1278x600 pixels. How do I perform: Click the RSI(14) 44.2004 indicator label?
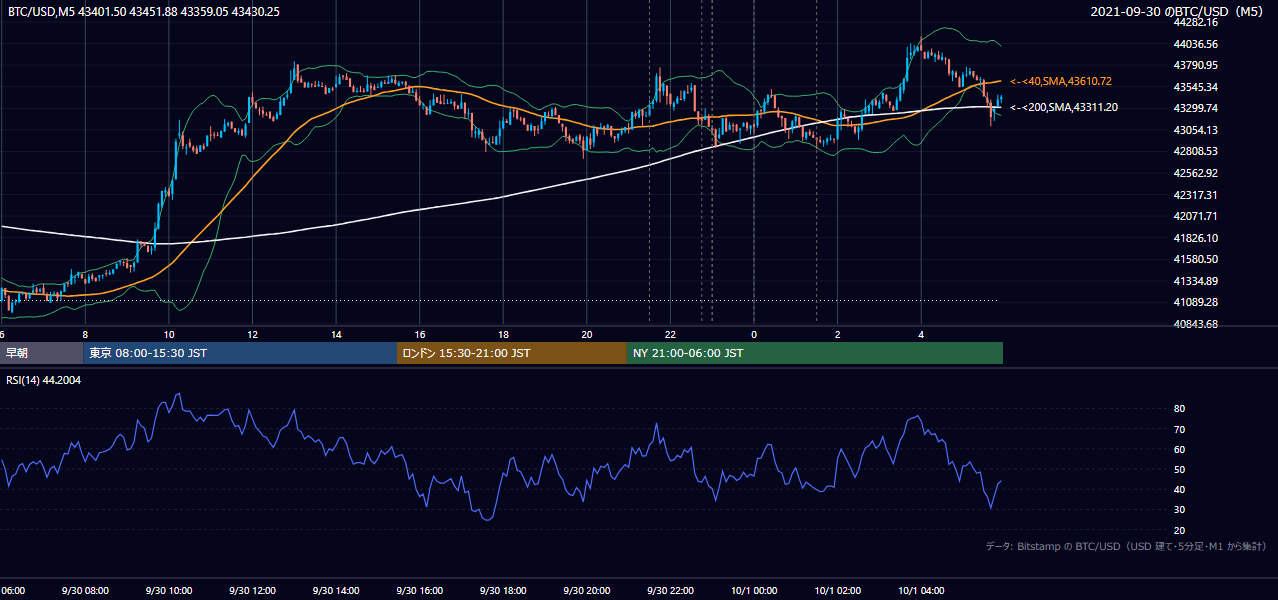coord(44,380)
